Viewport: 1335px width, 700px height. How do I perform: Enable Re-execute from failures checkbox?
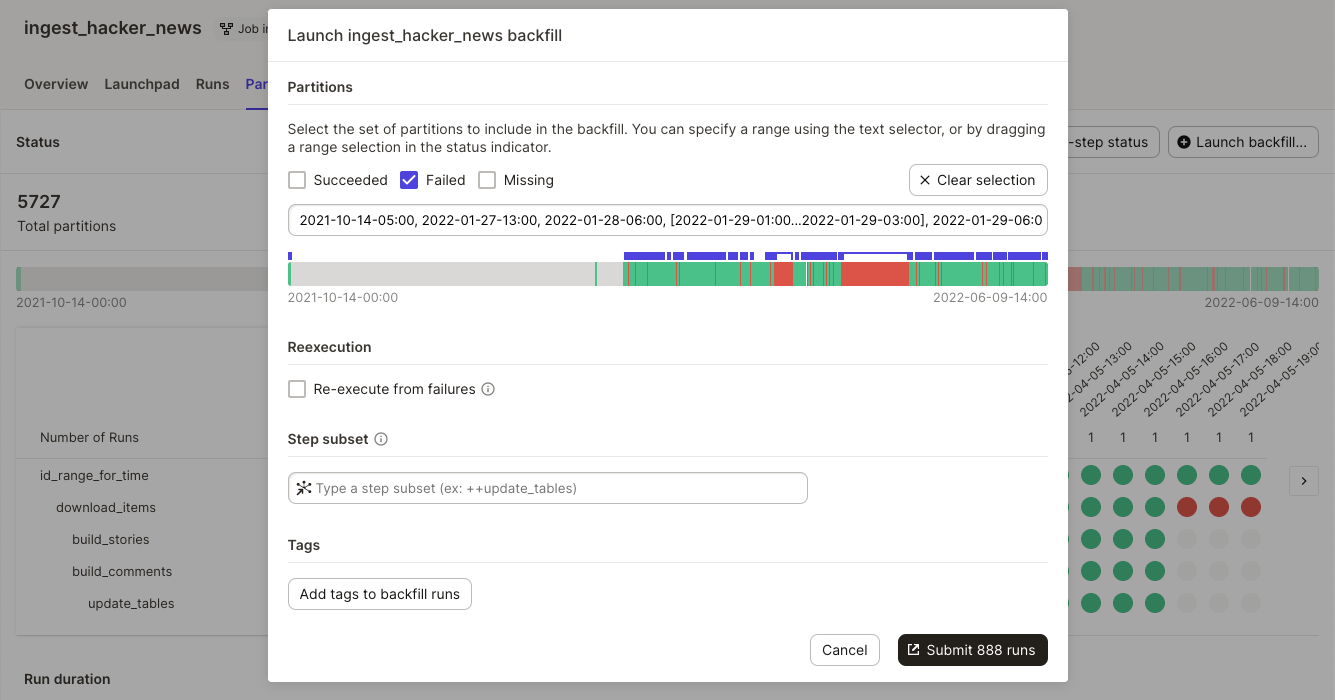point(297,389)
